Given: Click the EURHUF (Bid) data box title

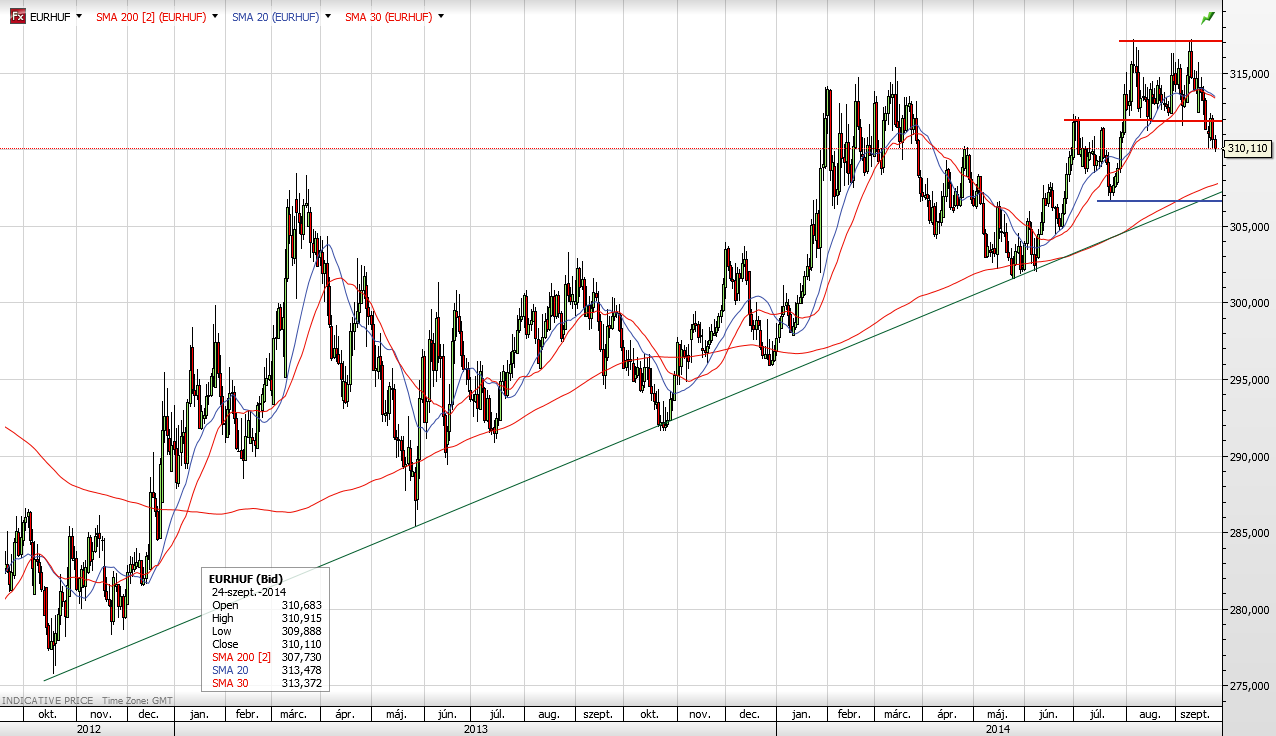Looking at the screenshot, I should 245,579.
